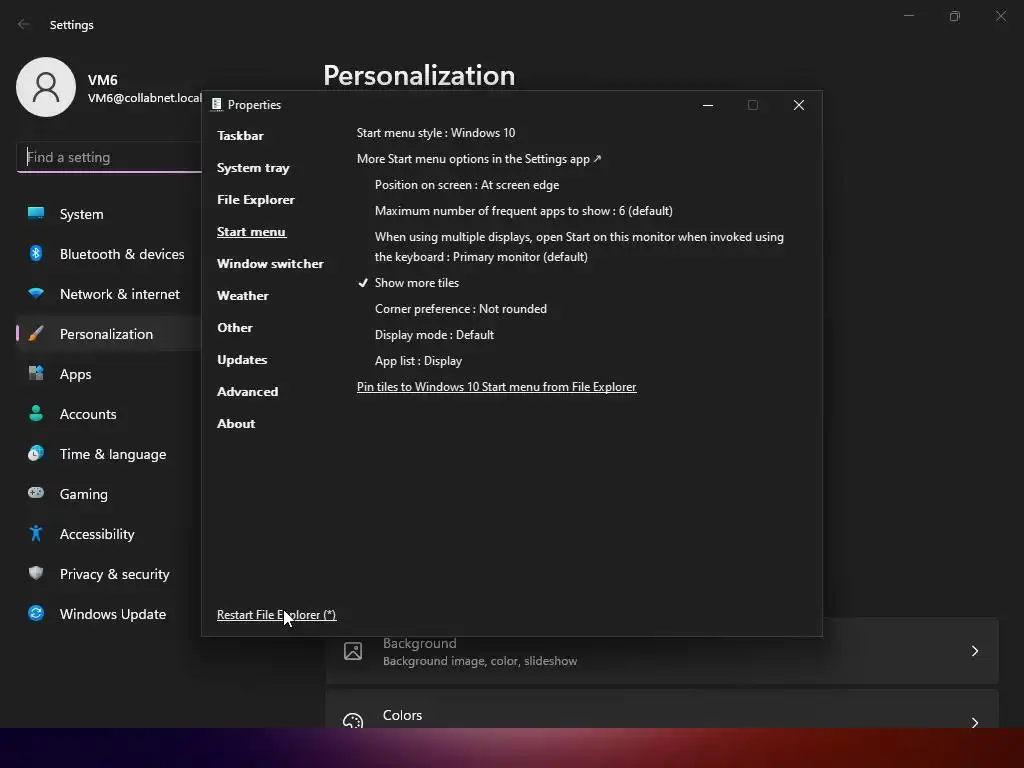
Task: Select the Bluetooth & devices icon
Action: pyautogui.click(x=36, y=253)
